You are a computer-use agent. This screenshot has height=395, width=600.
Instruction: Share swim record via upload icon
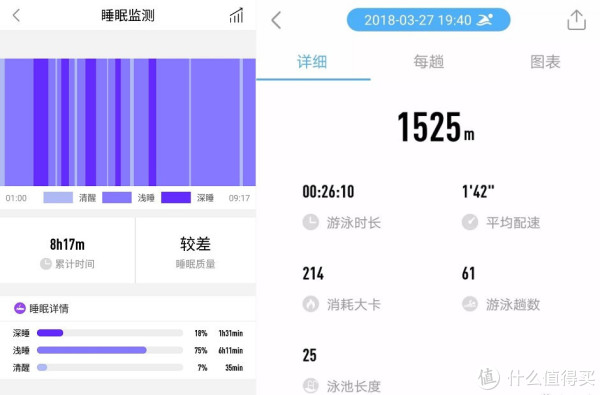(x=576, y=20)
